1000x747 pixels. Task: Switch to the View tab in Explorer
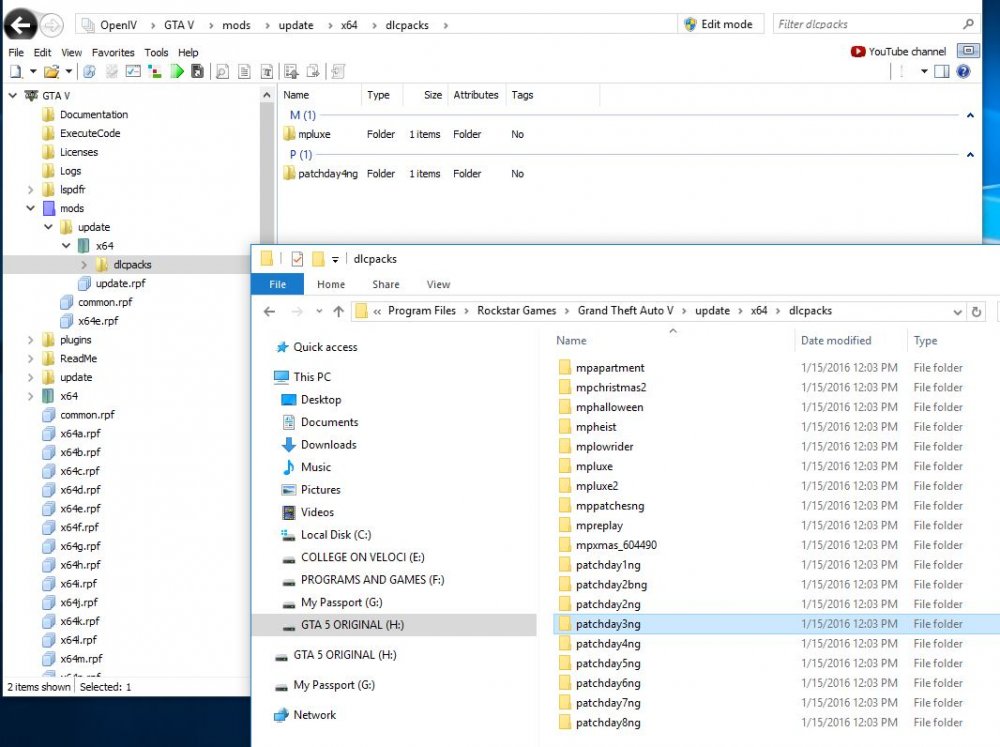[438, 284]
